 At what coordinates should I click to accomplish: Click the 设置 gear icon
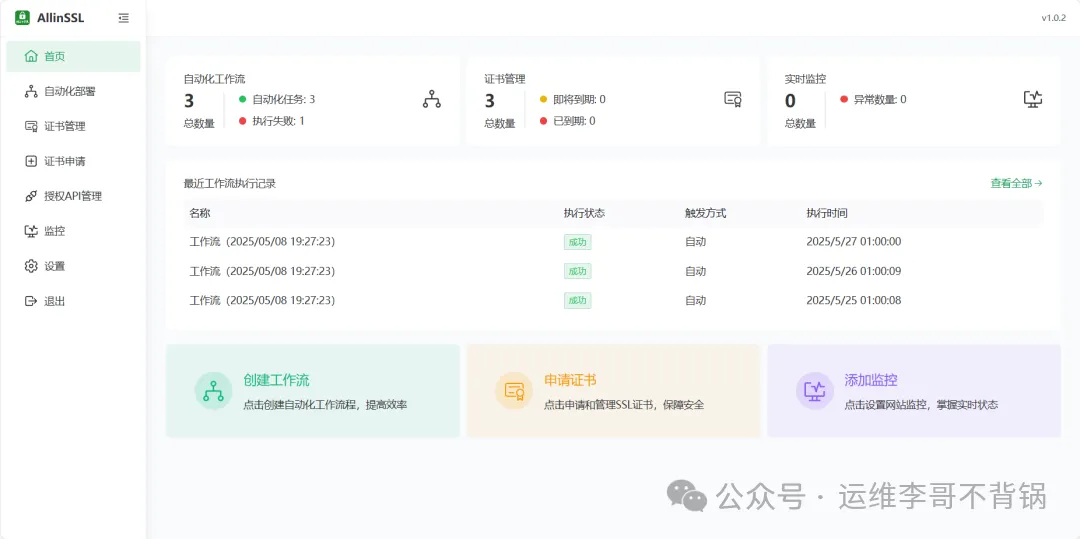click(x=31, y=266)
